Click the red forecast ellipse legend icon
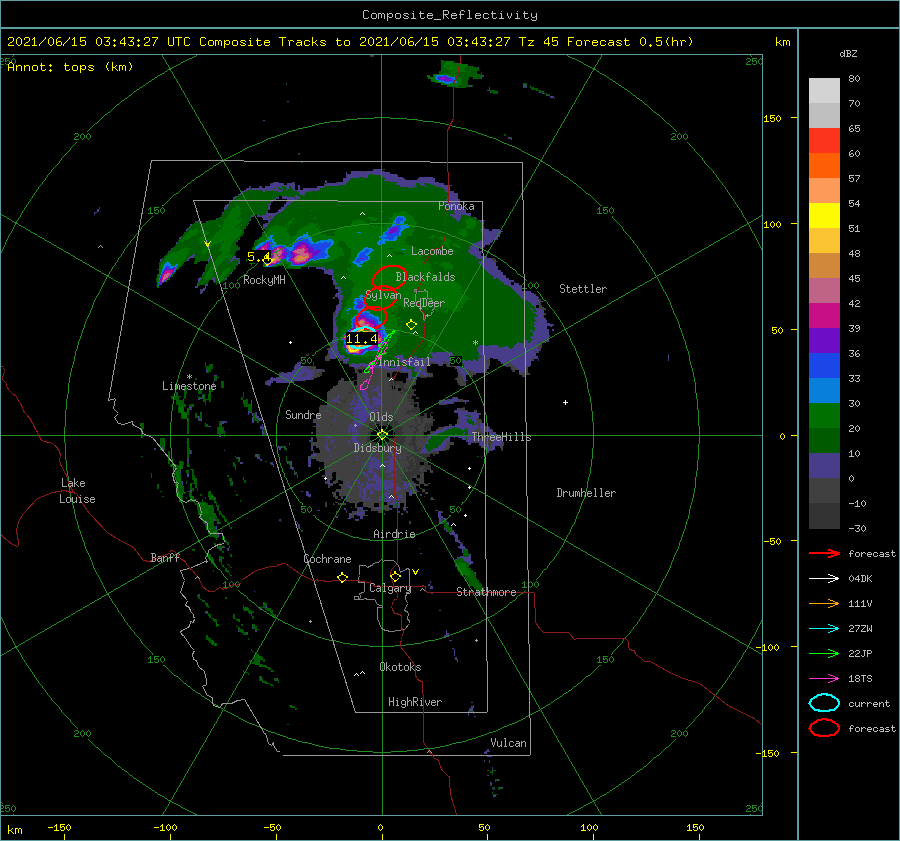Image resolution: width=900 pixels, height=841 pixels. pyautogui.click(x=824, y=728)
